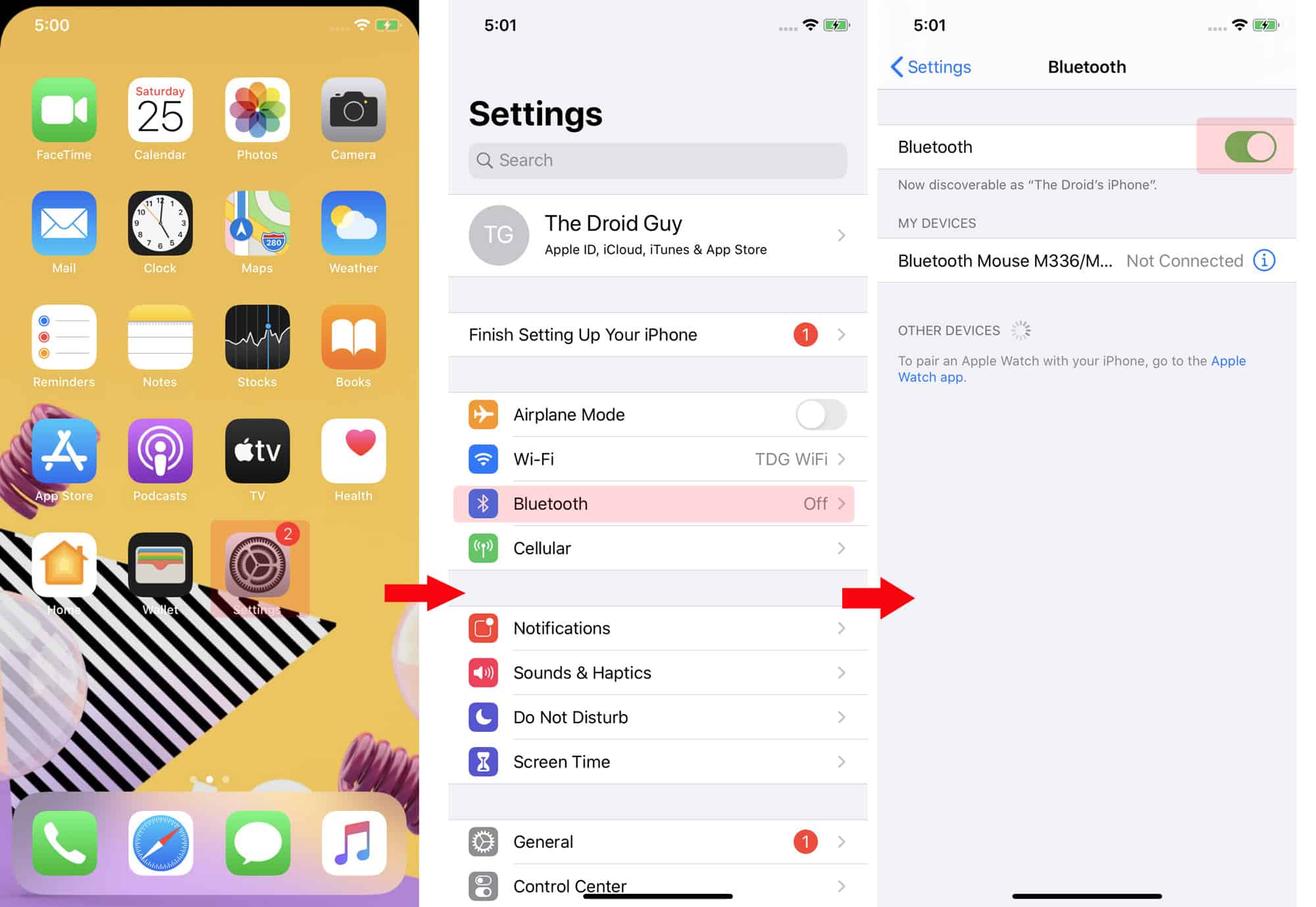The width and height of the screenshot is (1316, 907).
Task: Select the General settings menu item
Action: [x=660, y=840]
